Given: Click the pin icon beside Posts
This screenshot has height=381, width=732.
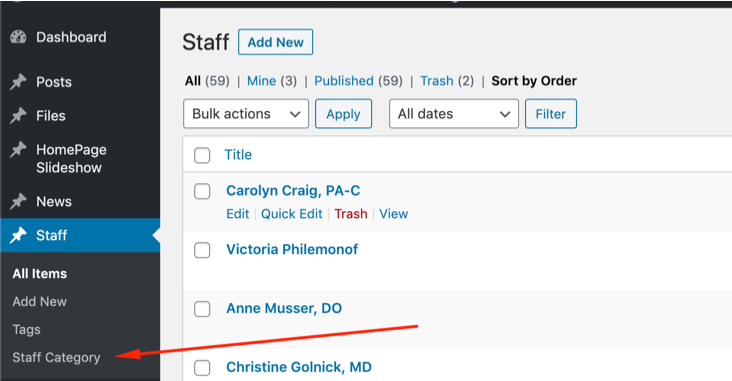Looking at the screenshot, I should 18,82.
